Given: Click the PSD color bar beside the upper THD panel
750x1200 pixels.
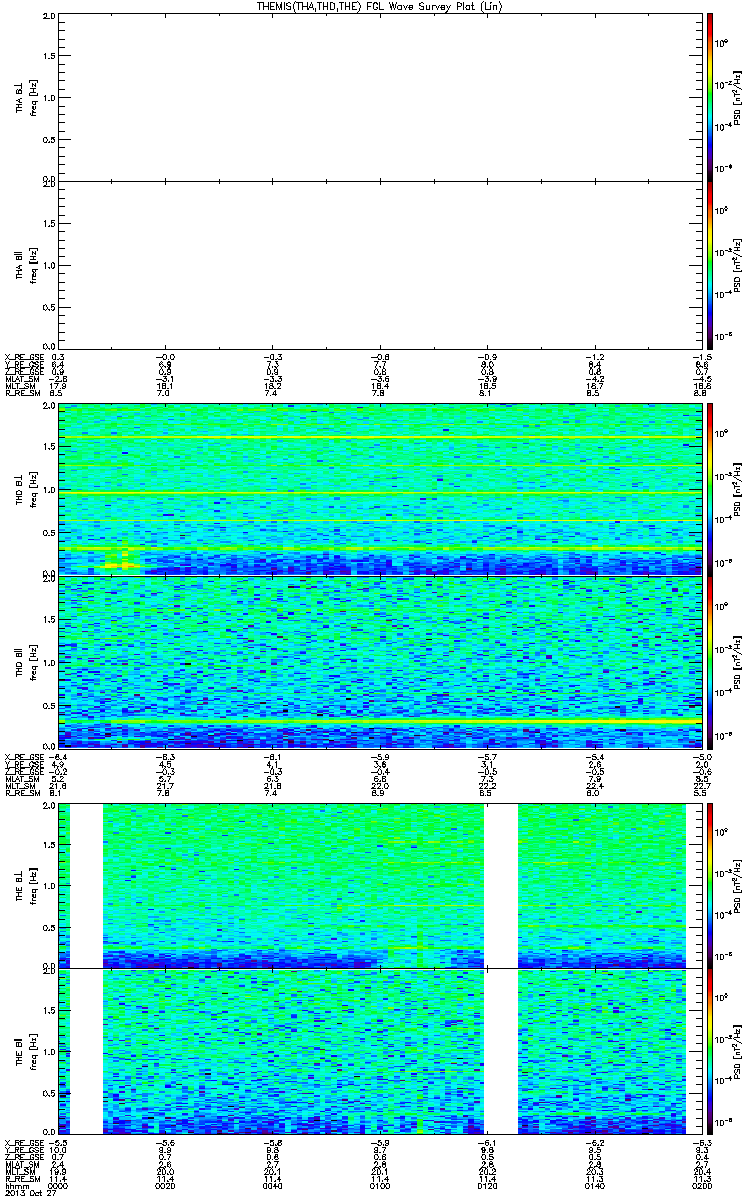Looking at the screenshot, I should 710,489.
